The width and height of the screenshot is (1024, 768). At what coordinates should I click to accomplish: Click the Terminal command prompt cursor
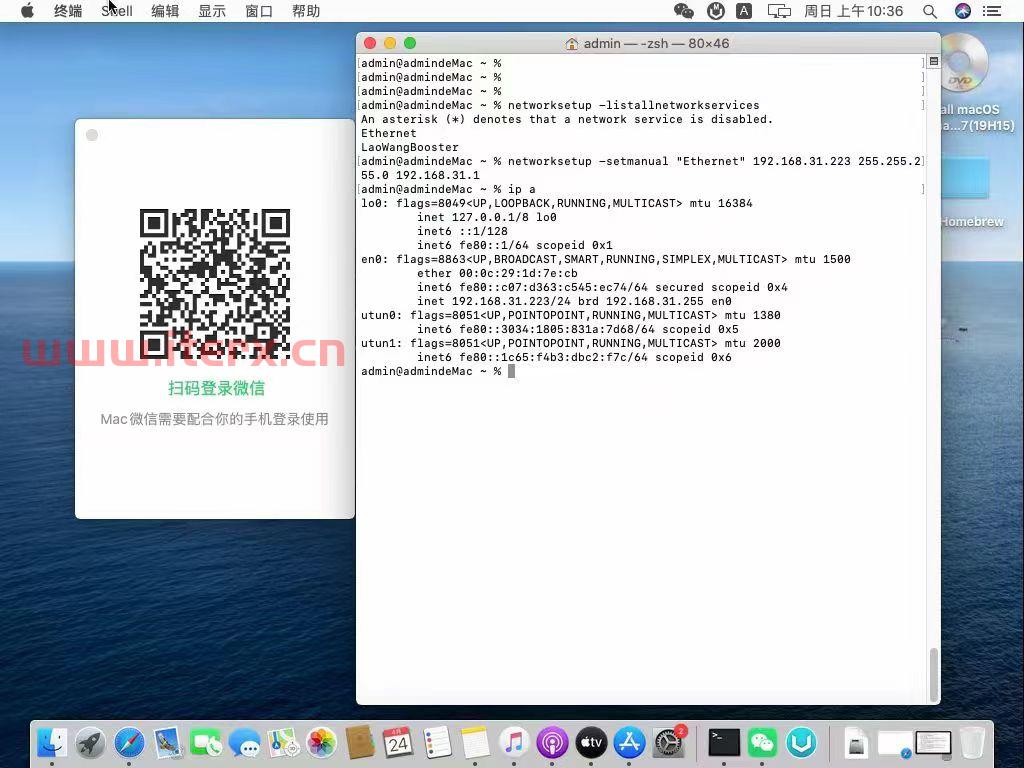[x=511, y=371]
